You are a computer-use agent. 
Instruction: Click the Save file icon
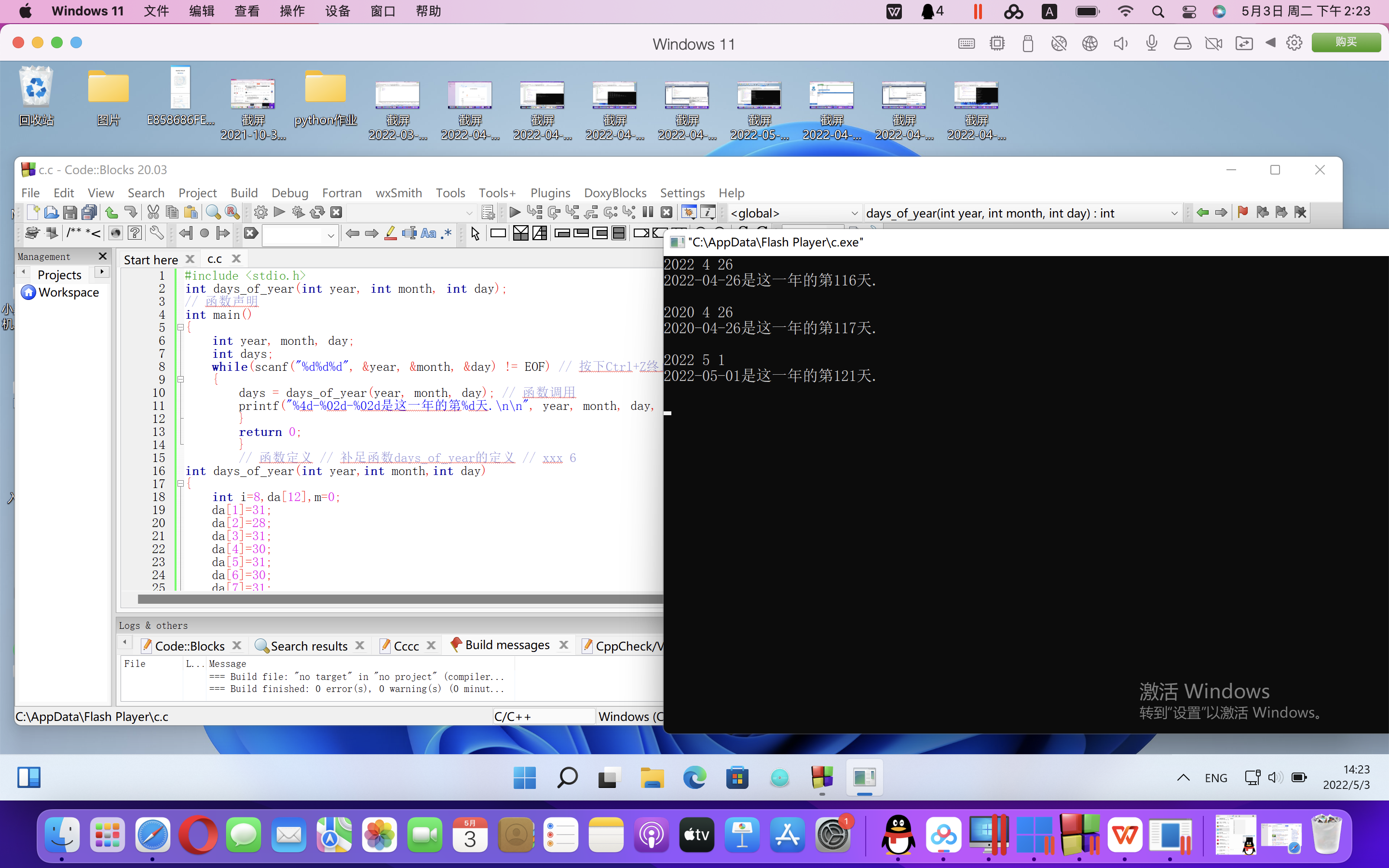click(x=70, y=212)
